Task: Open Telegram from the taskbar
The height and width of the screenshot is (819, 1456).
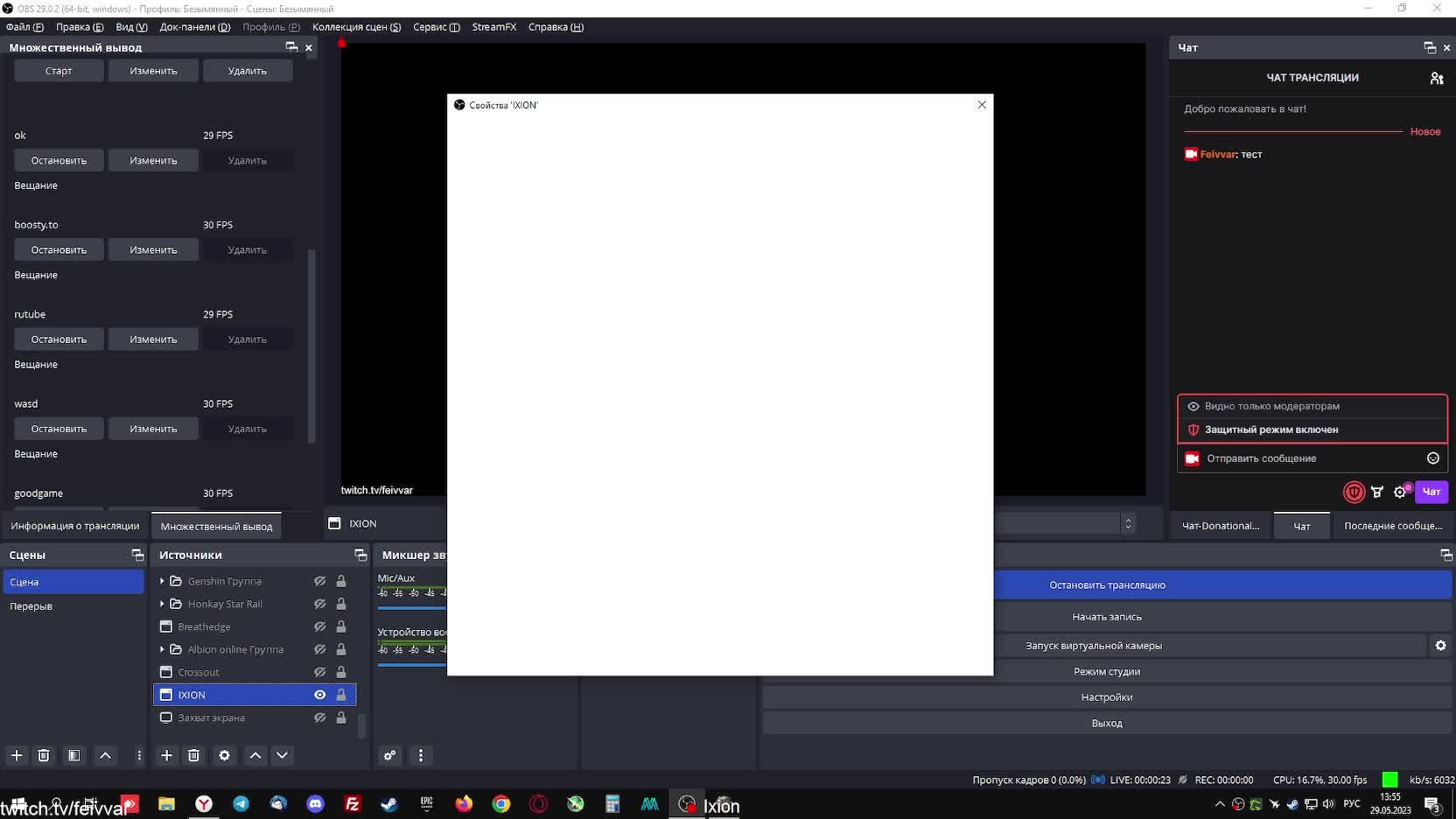Action: click(x=241, y=804)
